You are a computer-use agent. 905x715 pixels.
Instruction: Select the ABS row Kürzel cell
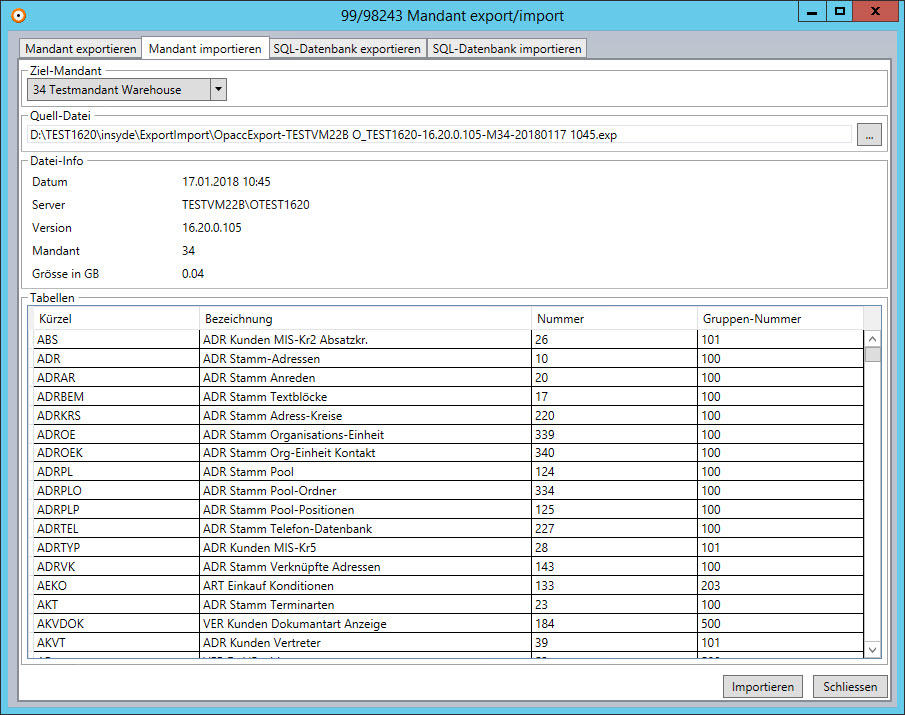tap(115, 339)
